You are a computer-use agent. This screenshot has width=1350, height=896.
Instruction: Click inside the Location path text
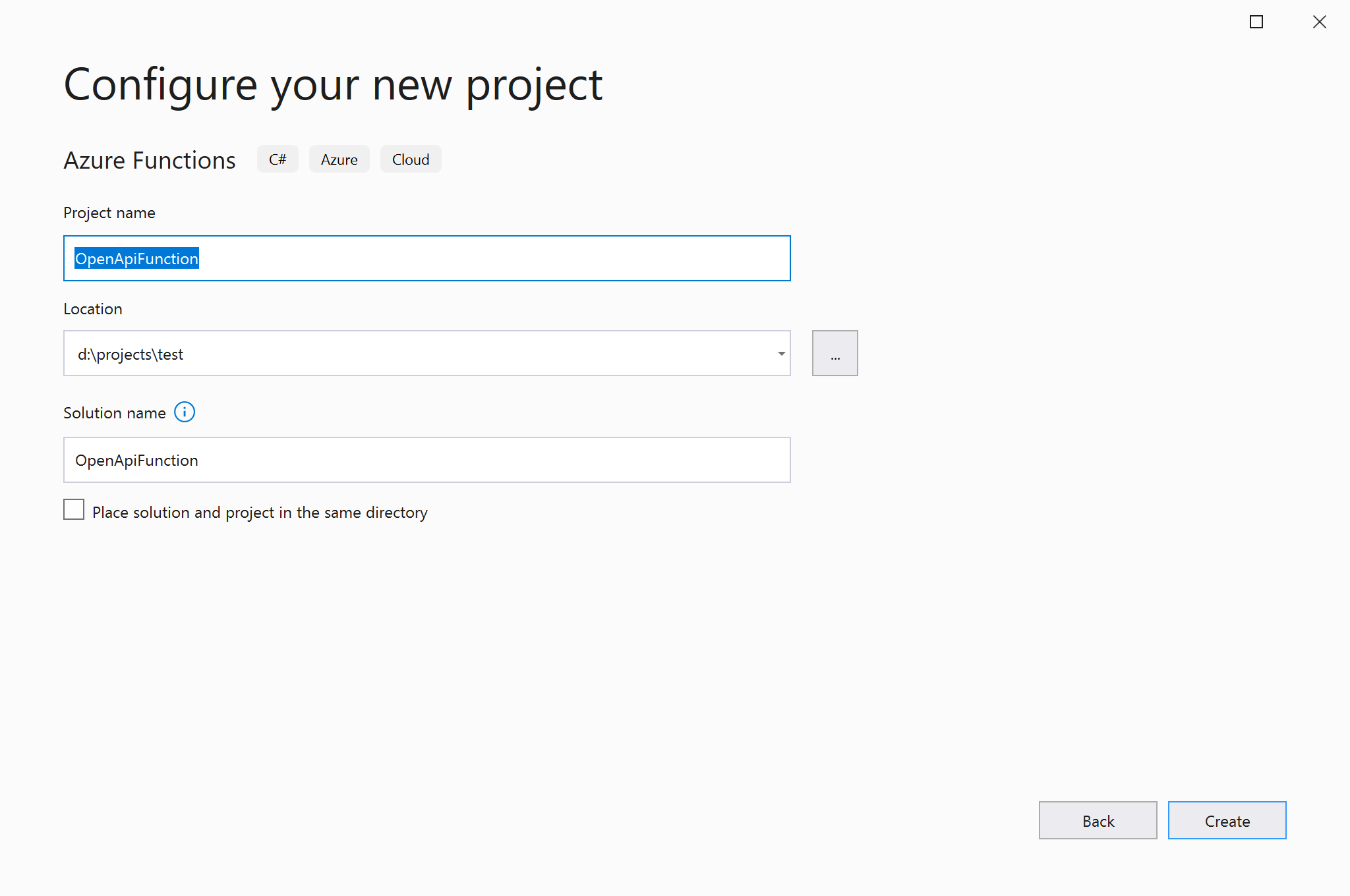click(131, 354)
